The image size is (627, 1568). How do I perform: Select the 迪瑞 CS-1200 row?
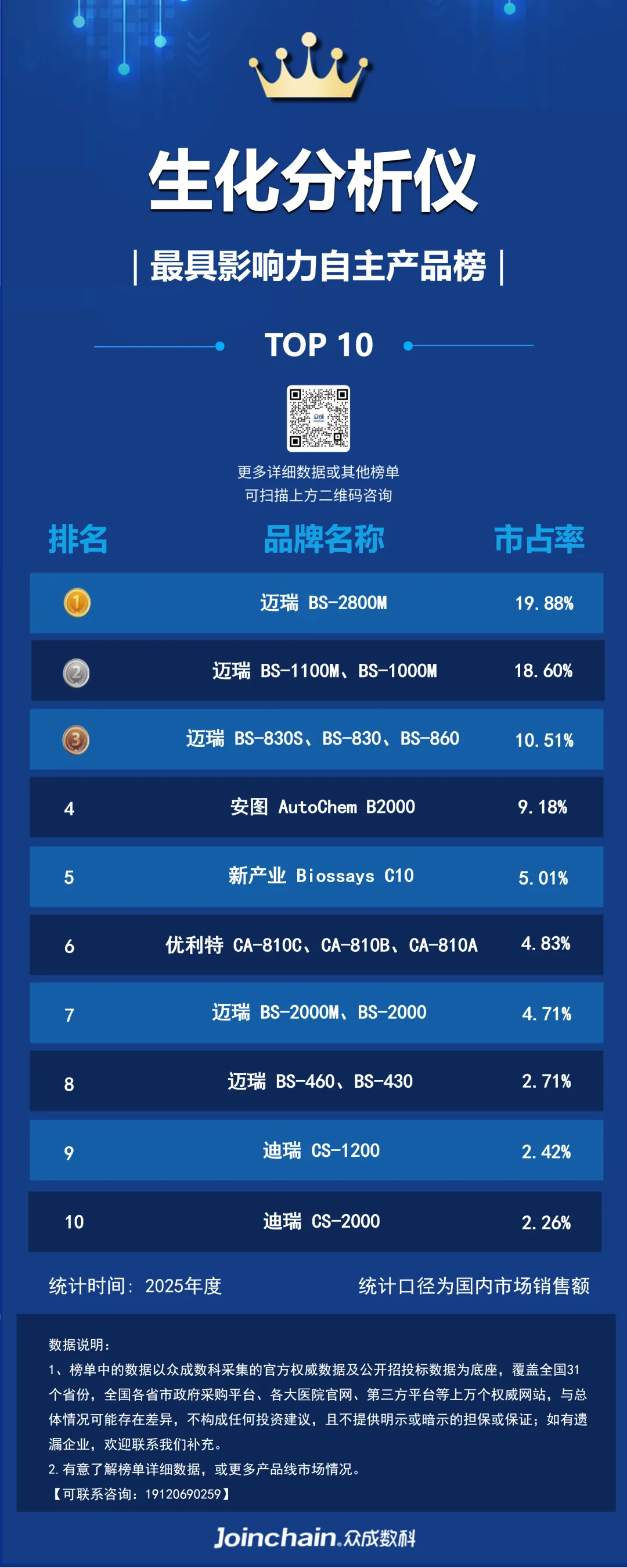coord(316,1150)
